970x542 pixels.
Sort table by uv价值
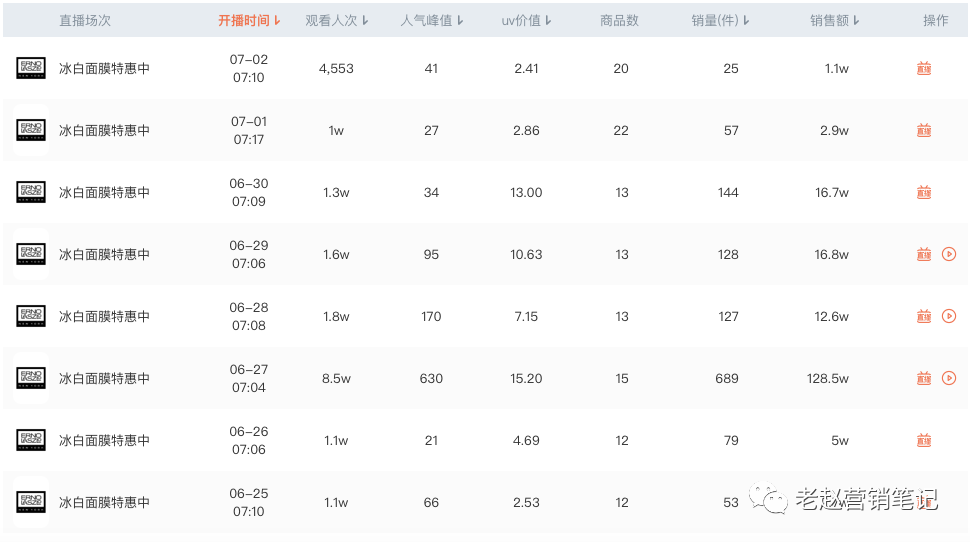tap(526, 21)
